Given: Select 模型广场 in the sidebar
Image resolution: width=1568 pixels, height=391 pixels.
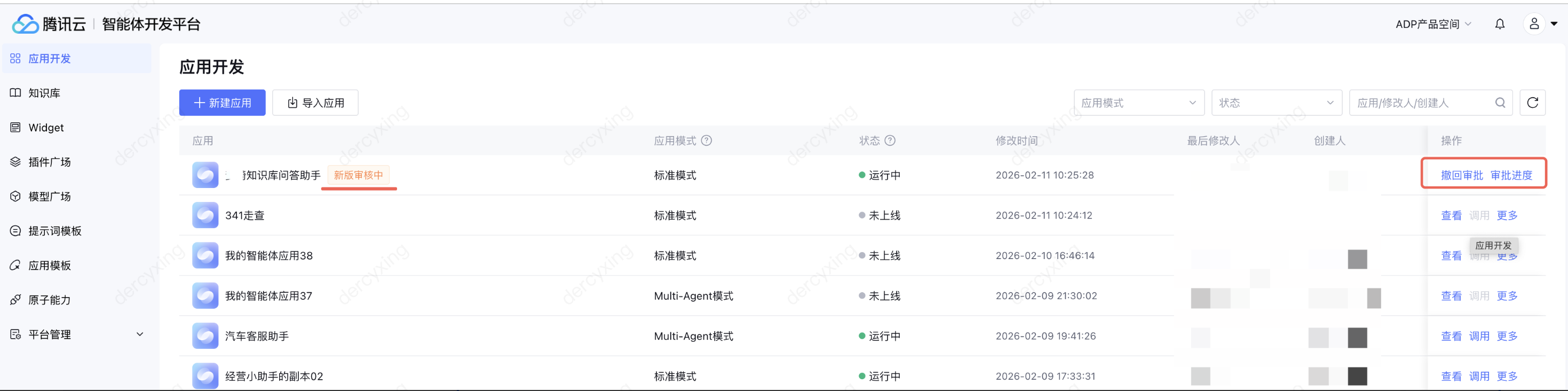Looking at the screenshot, I should click(49, 197).
